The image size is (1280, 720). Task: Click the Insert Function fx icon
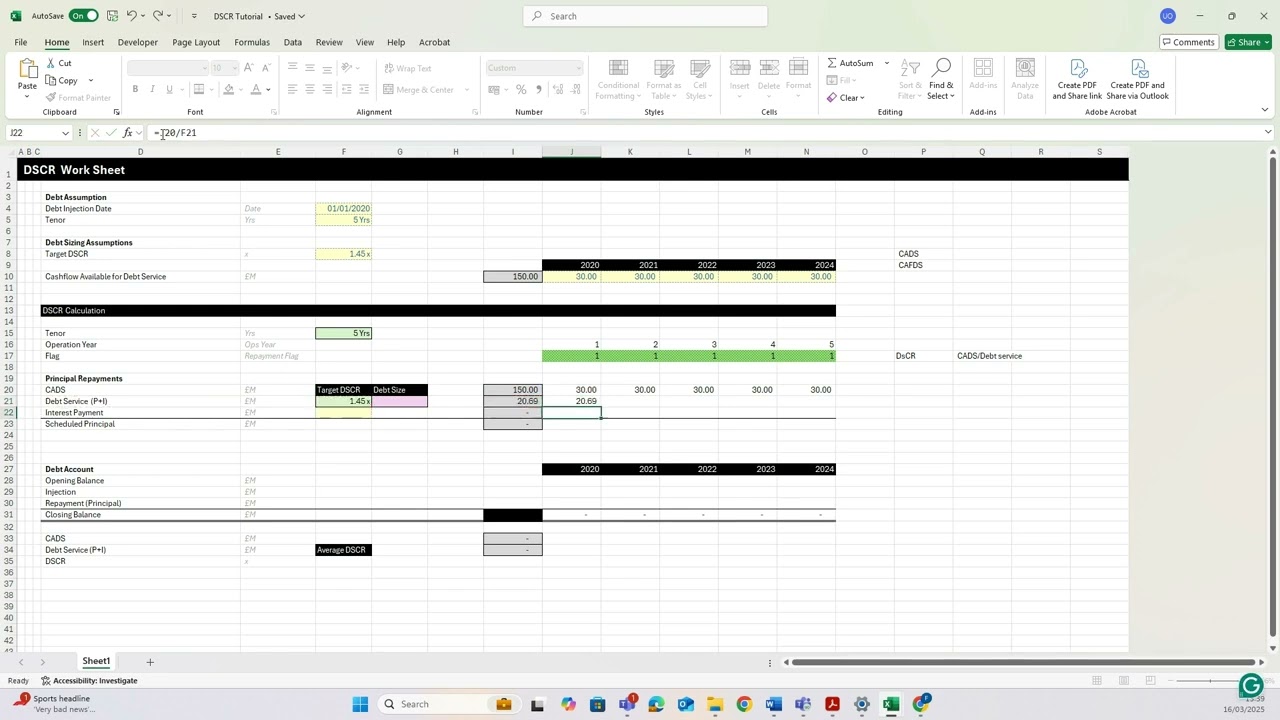(127, 133)
